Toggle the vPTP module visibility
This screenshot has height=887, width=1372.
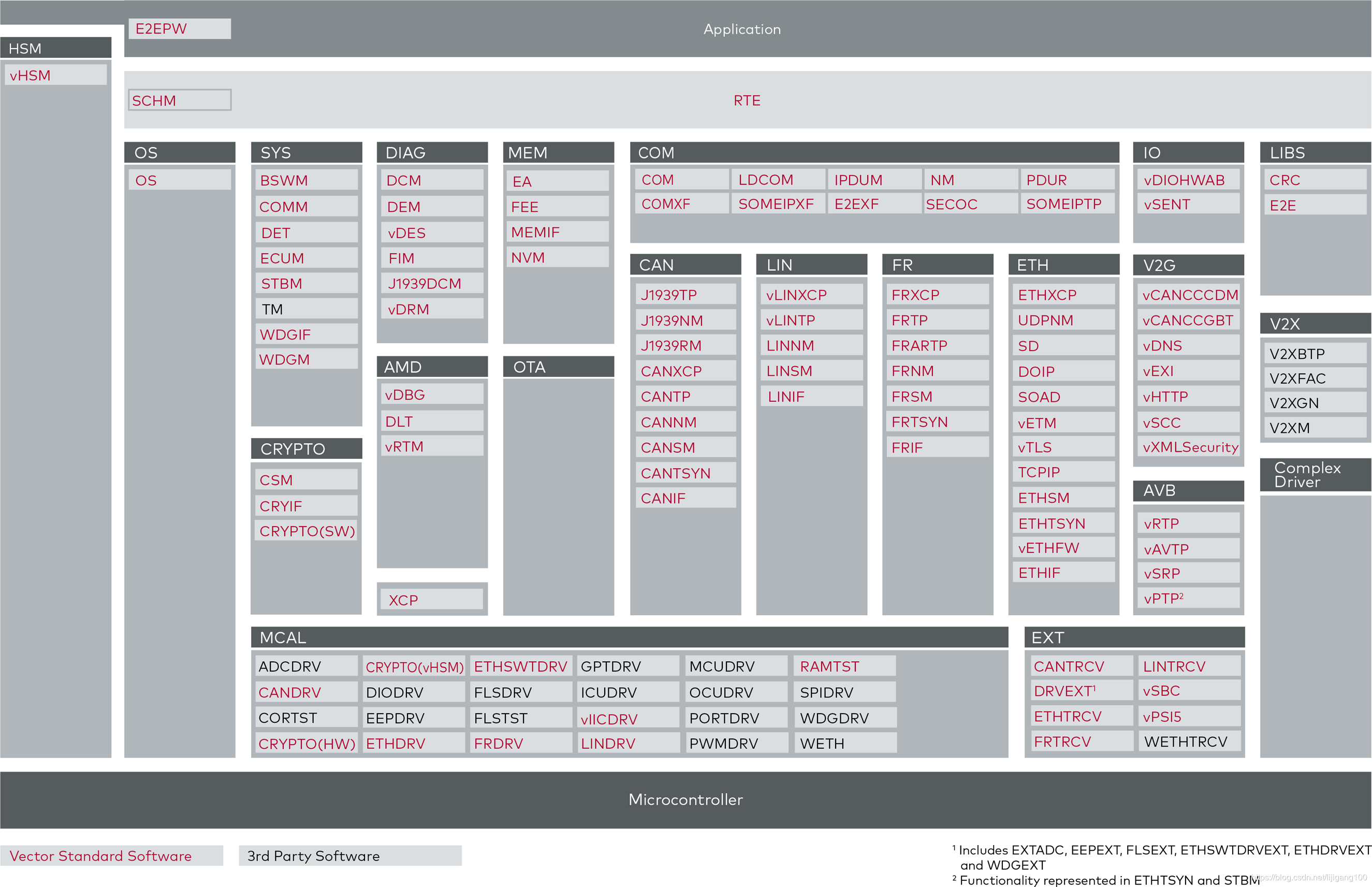pos(1188,598)
